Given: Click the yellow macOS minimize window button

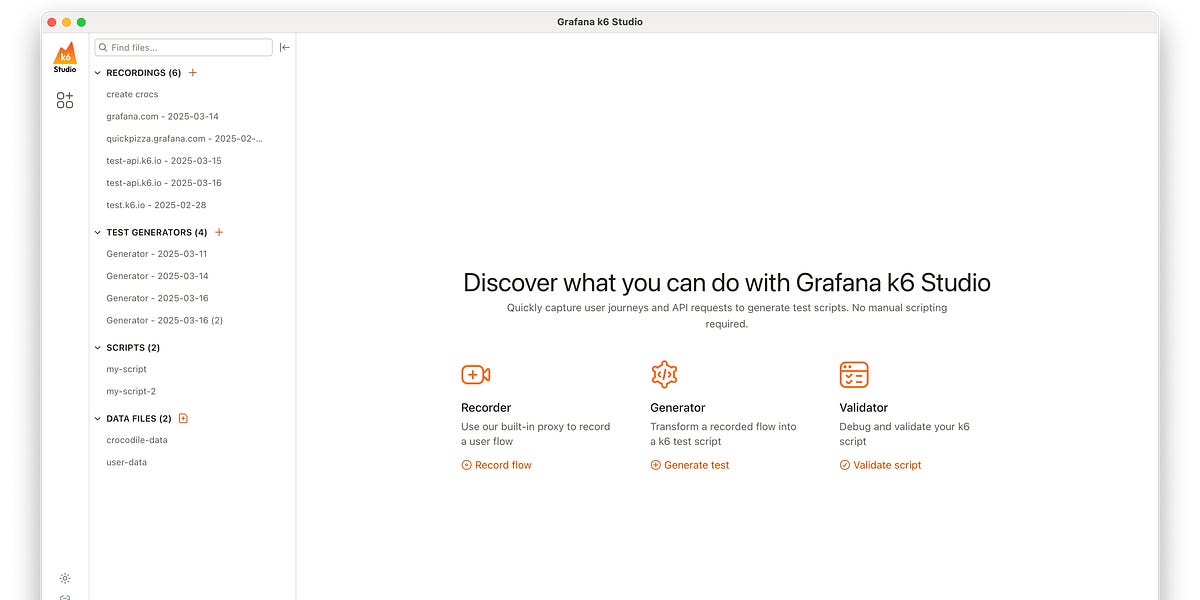Looking at the screenshot, I should (x=66, y=22).
